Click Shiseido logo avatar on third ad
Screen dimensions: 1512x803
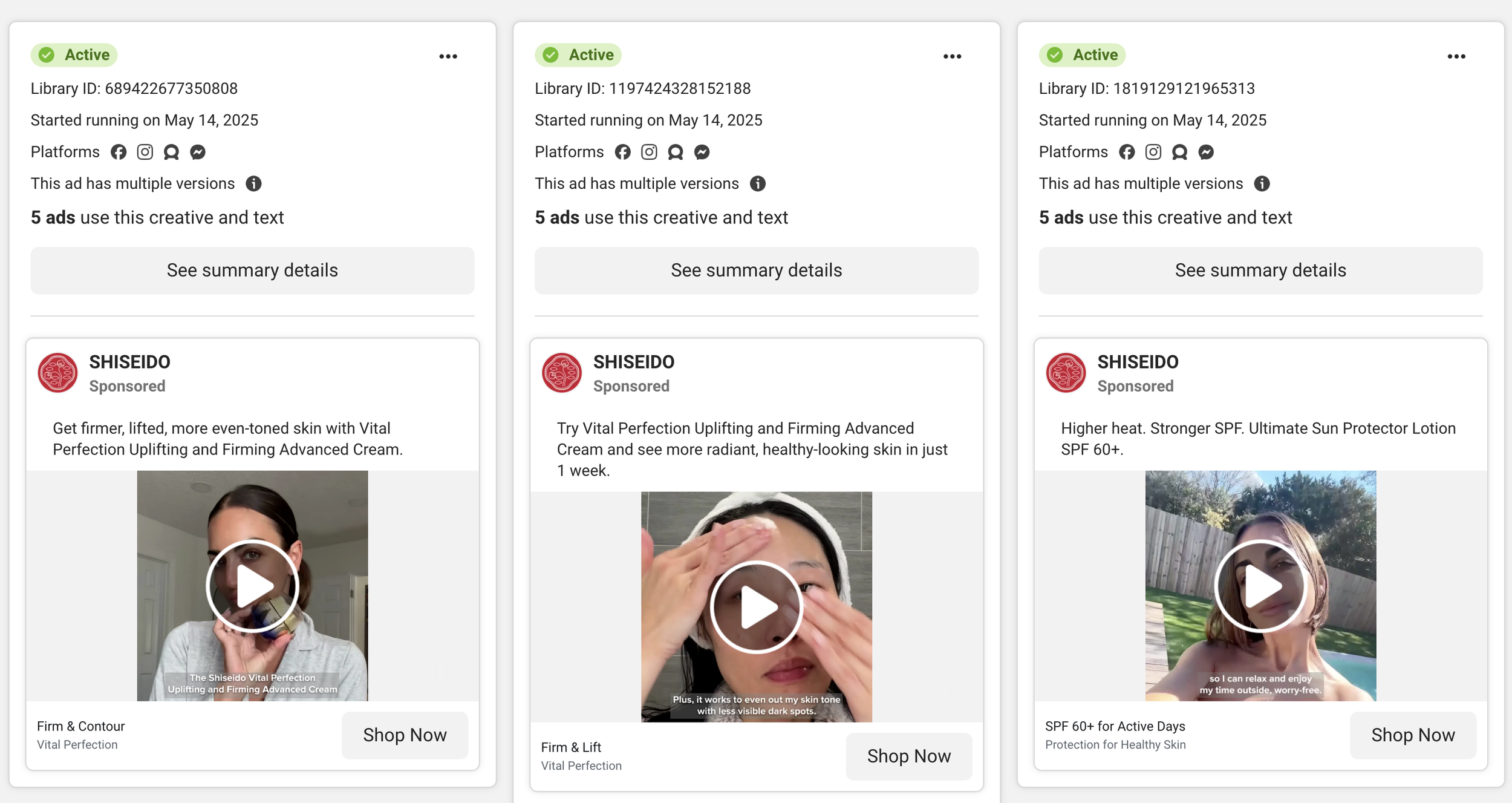pyautogui.click(x=1066, y=373)
